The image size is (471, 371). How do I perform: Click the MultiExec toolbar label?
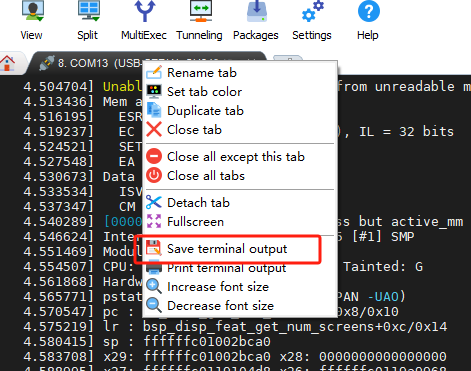pyautogui.click(x=144, y=35)
